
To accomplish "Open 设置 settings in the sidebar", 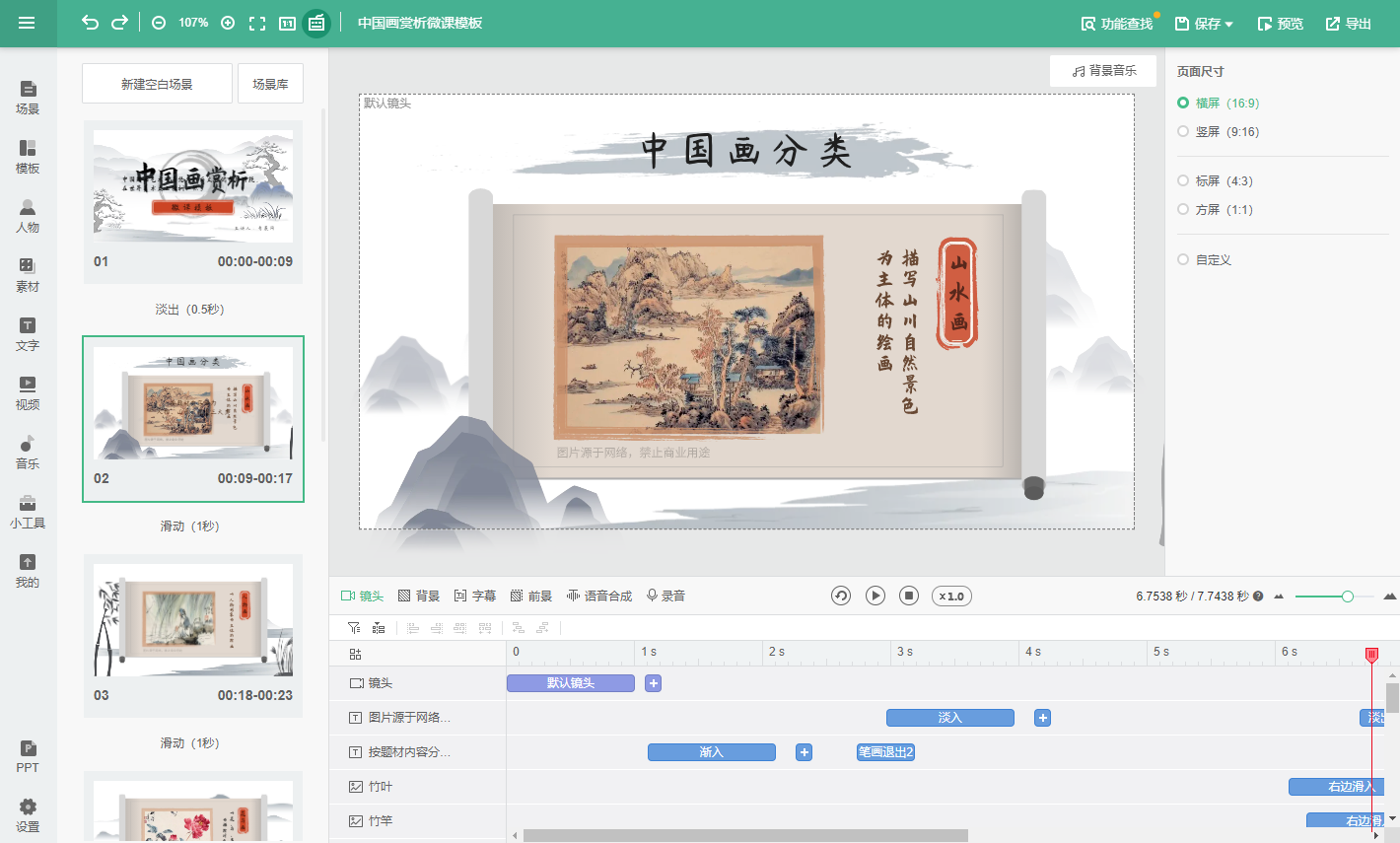I will click(28, 815).
